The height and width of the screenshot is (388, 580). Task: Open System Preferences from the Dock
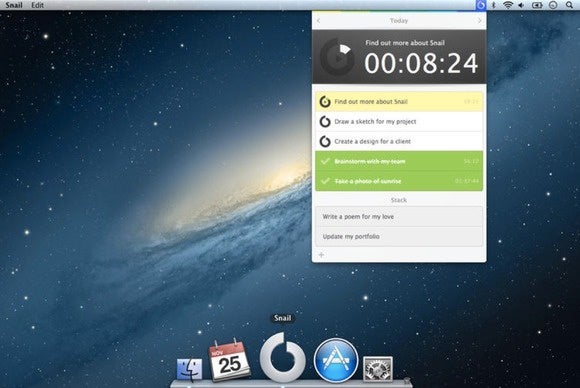[378, 369]
